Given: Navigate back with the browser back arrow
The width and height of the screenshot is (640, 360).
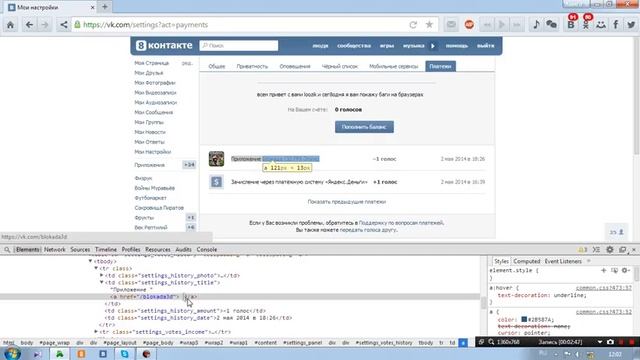Looking at the screenshot, I should point(29,24).
